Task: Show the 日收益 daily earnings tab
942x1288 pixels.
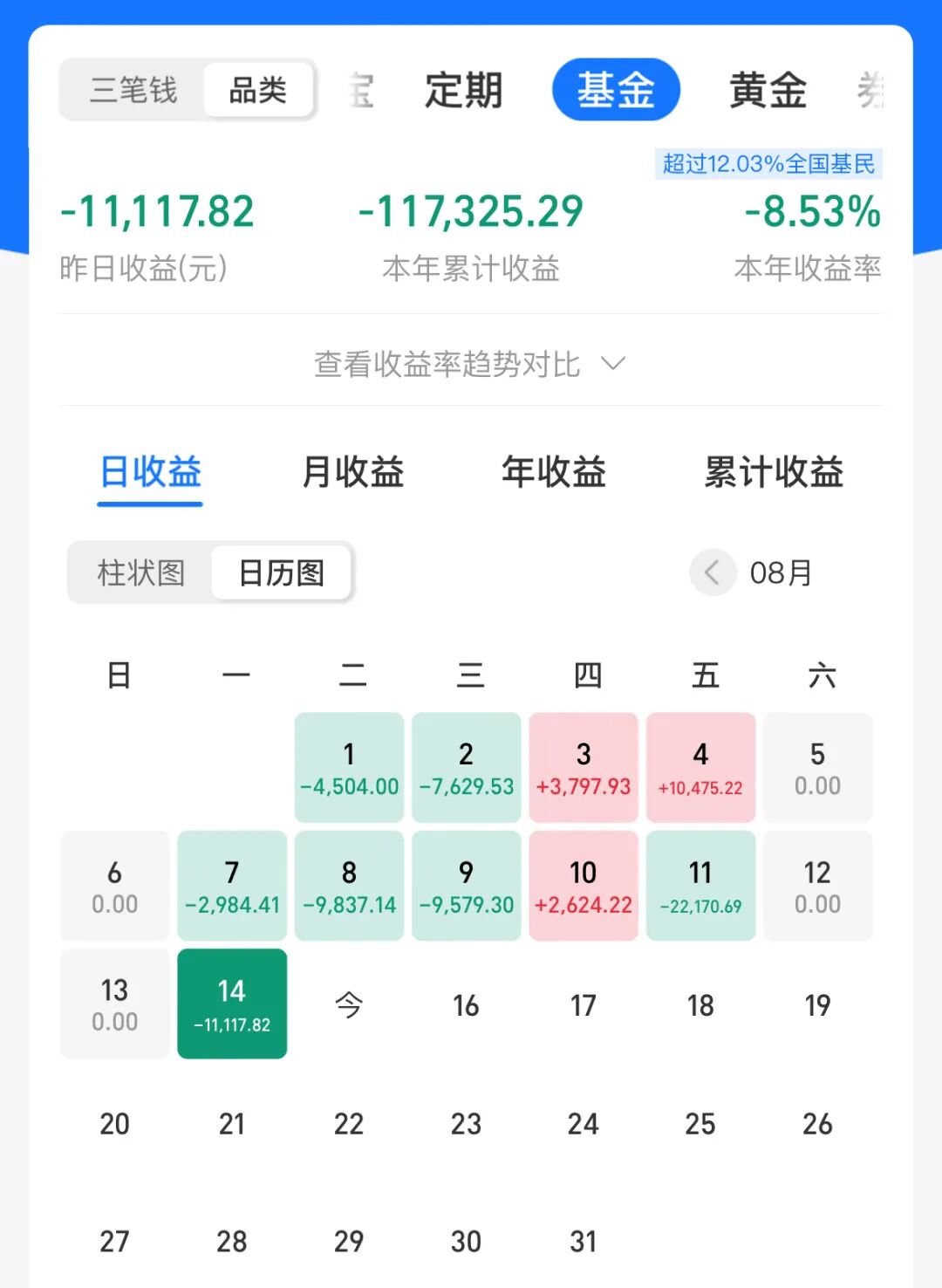Action: click(150, 472)
